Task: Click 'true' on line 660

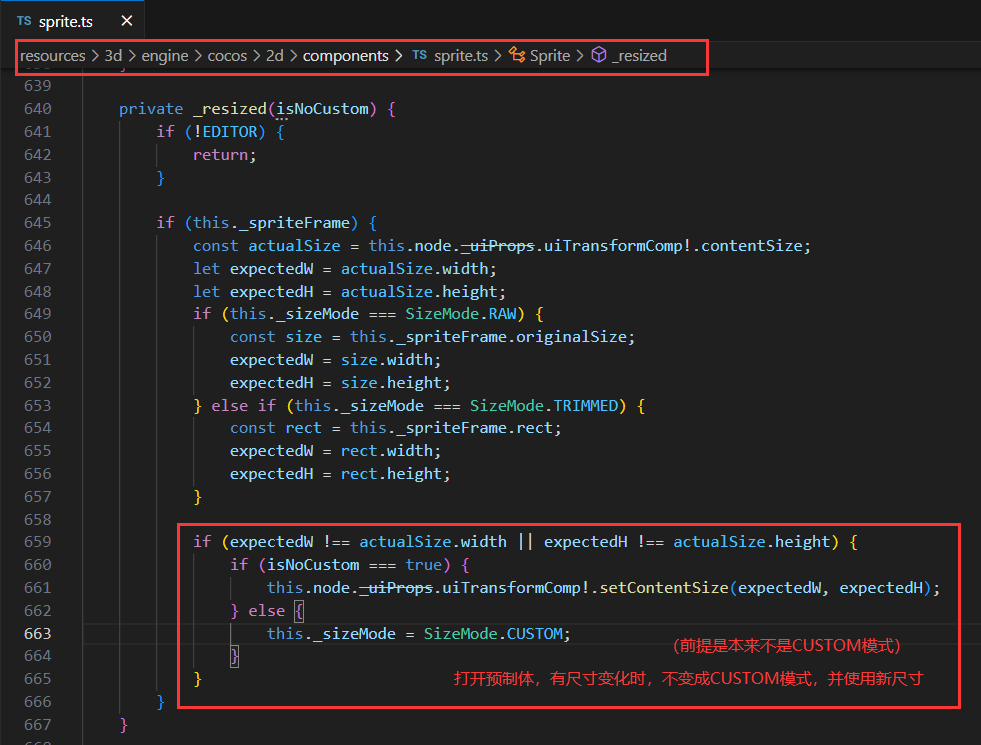Action: click(x=424, y=565)
